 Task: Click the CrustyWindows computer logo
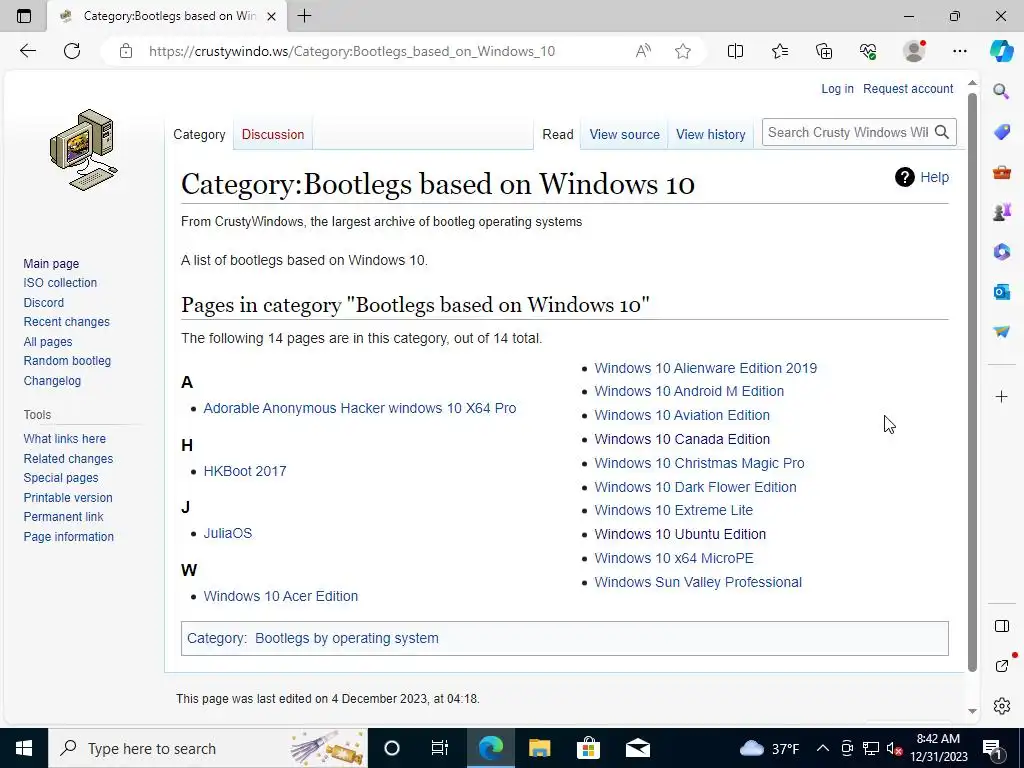84,150
